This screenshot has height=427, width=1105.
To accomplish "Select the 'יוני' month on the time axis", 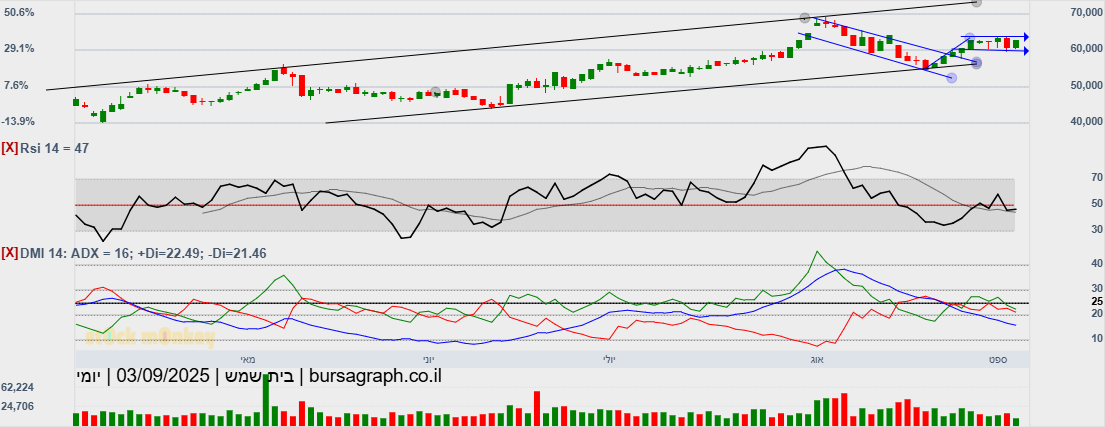I will click(x=428, y=359).
